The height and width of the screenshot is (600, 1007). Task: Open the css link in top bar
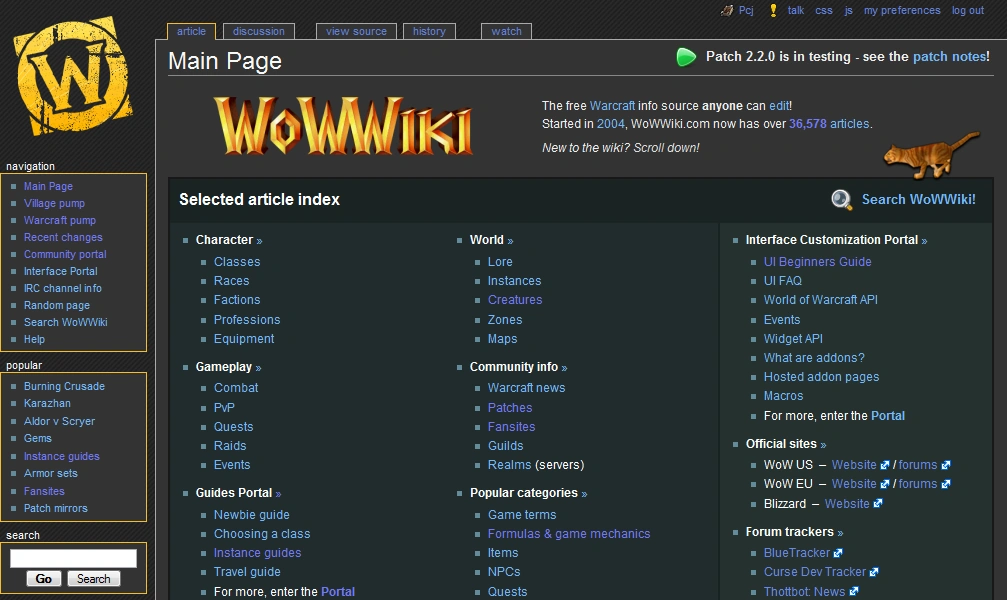click(824, 10)
